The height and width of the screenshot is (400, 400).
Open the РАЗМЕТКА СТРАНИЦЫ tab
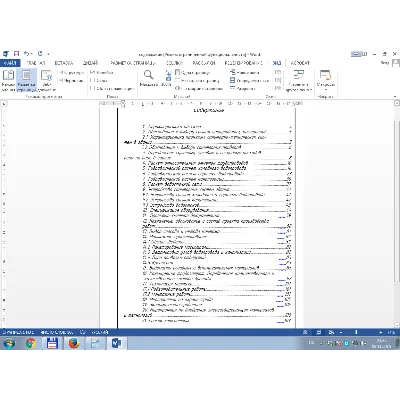coord(133,63)
